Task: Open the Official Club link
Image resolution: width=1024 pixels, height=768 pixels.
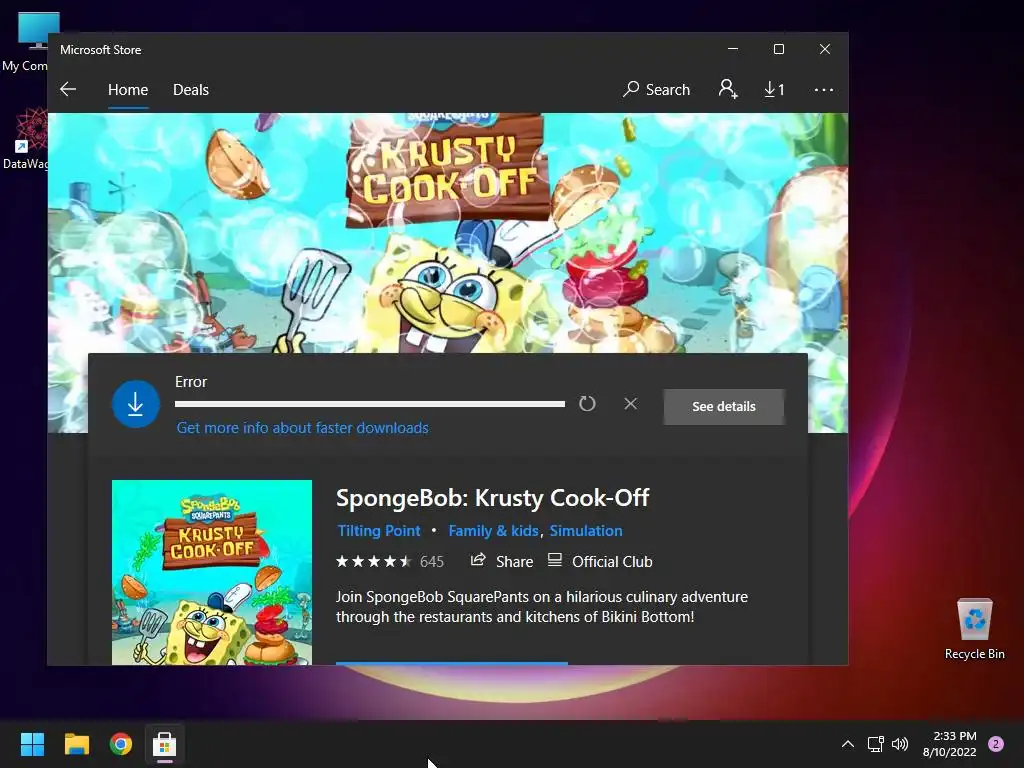Action: coord(600,562)
